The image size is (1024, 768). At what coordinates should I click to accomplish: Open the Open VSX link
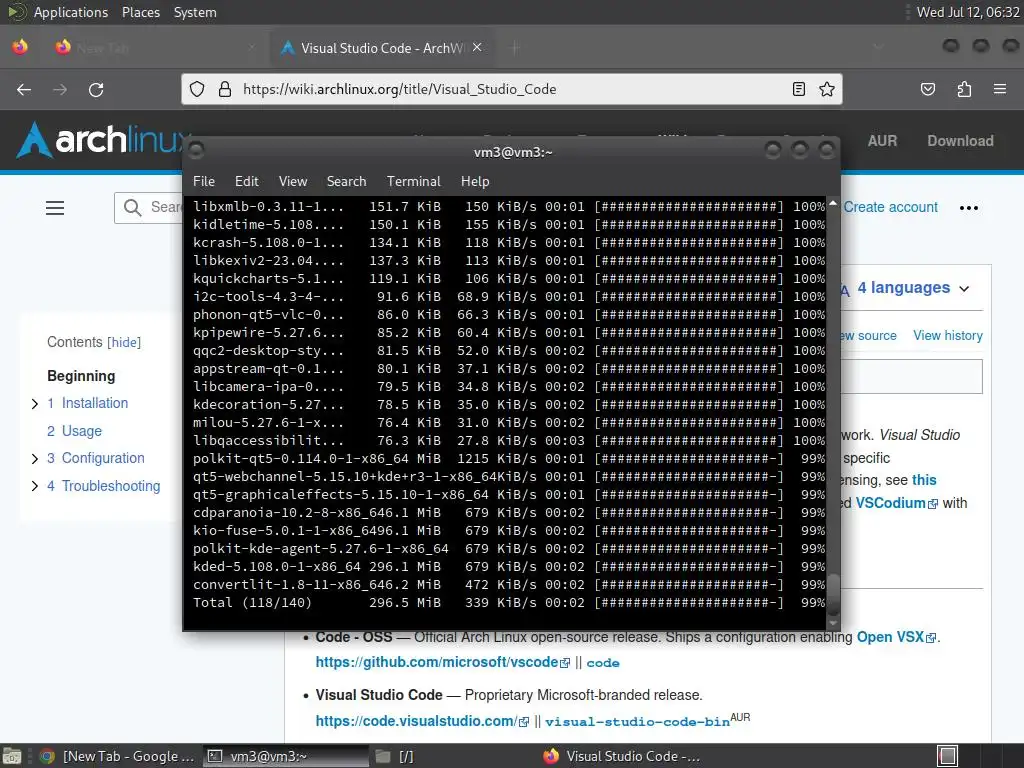[x=890, y=637]
